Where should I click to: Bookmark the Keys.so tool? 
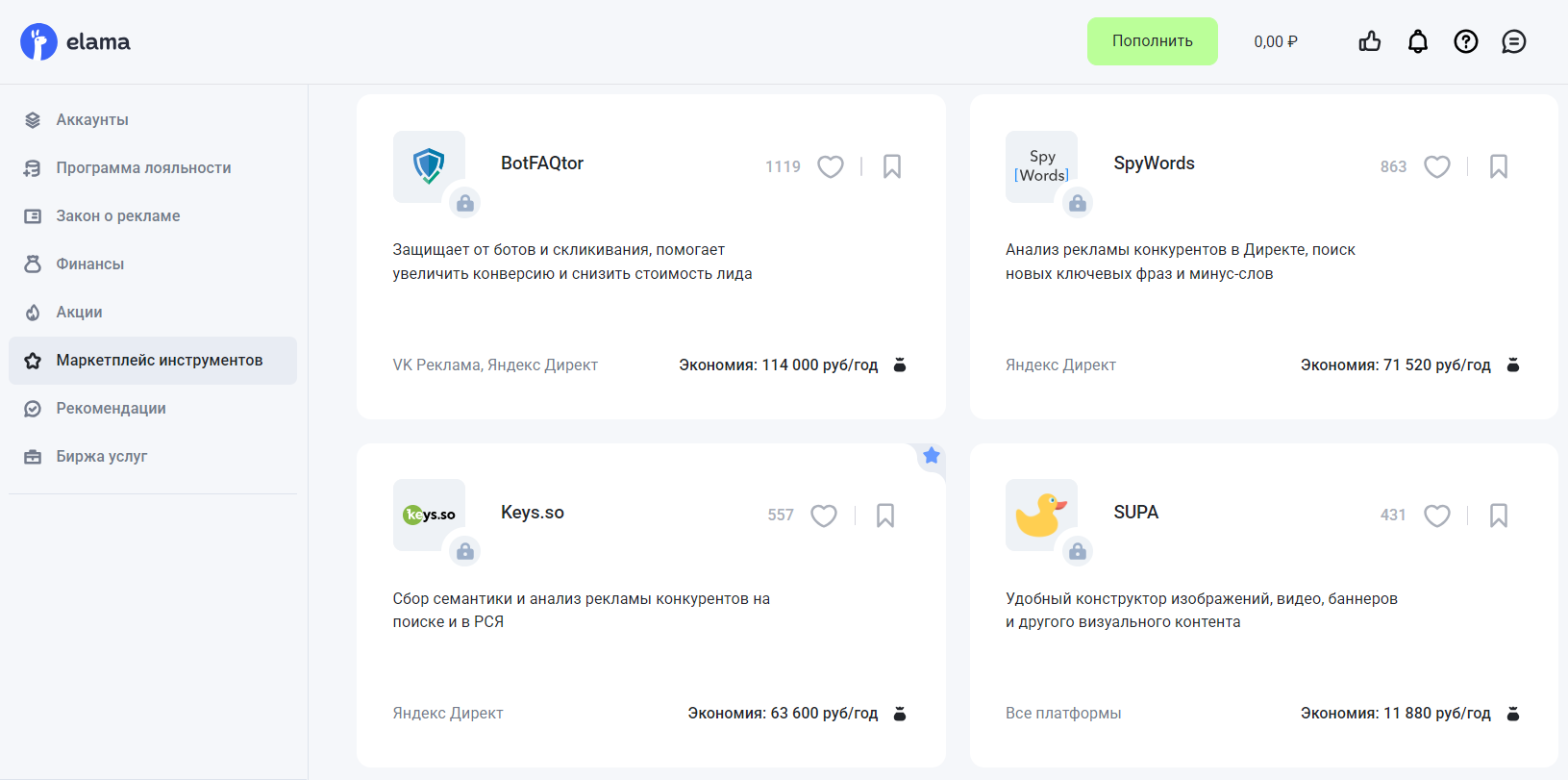885,516
